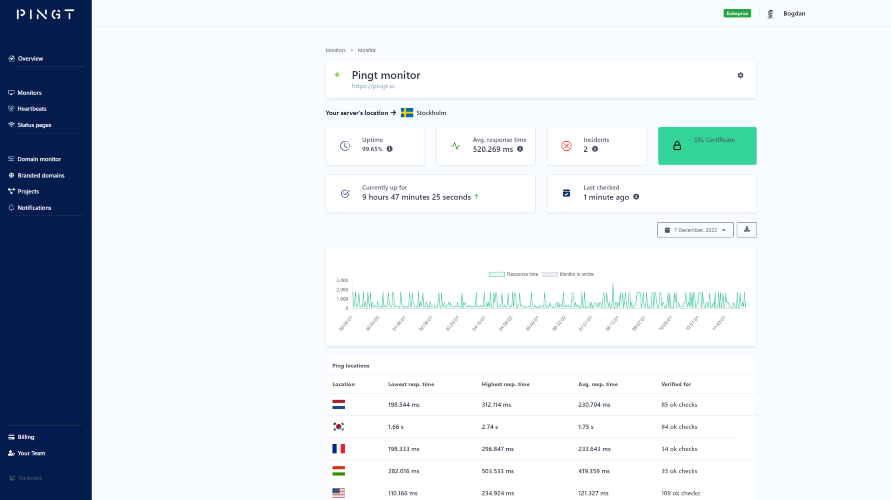Click the Uptime clock icon
The image size is (891, 500).
tap(345, 146)
